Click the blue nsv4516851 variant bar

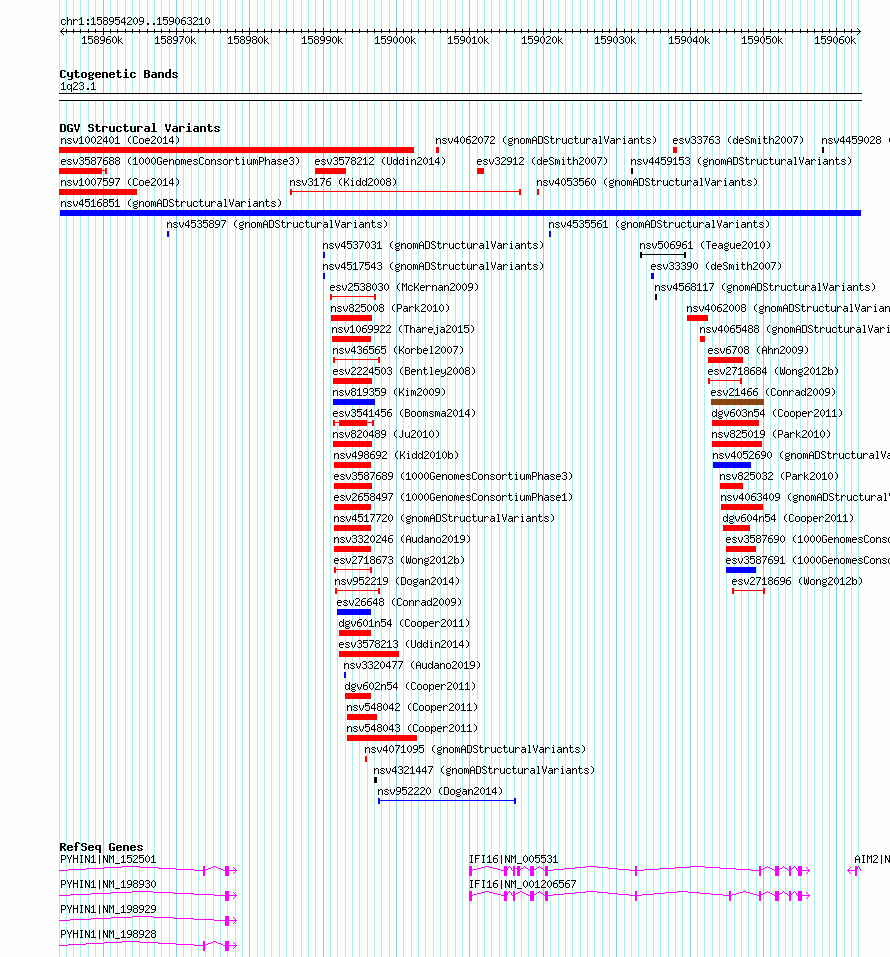[460, 213]
